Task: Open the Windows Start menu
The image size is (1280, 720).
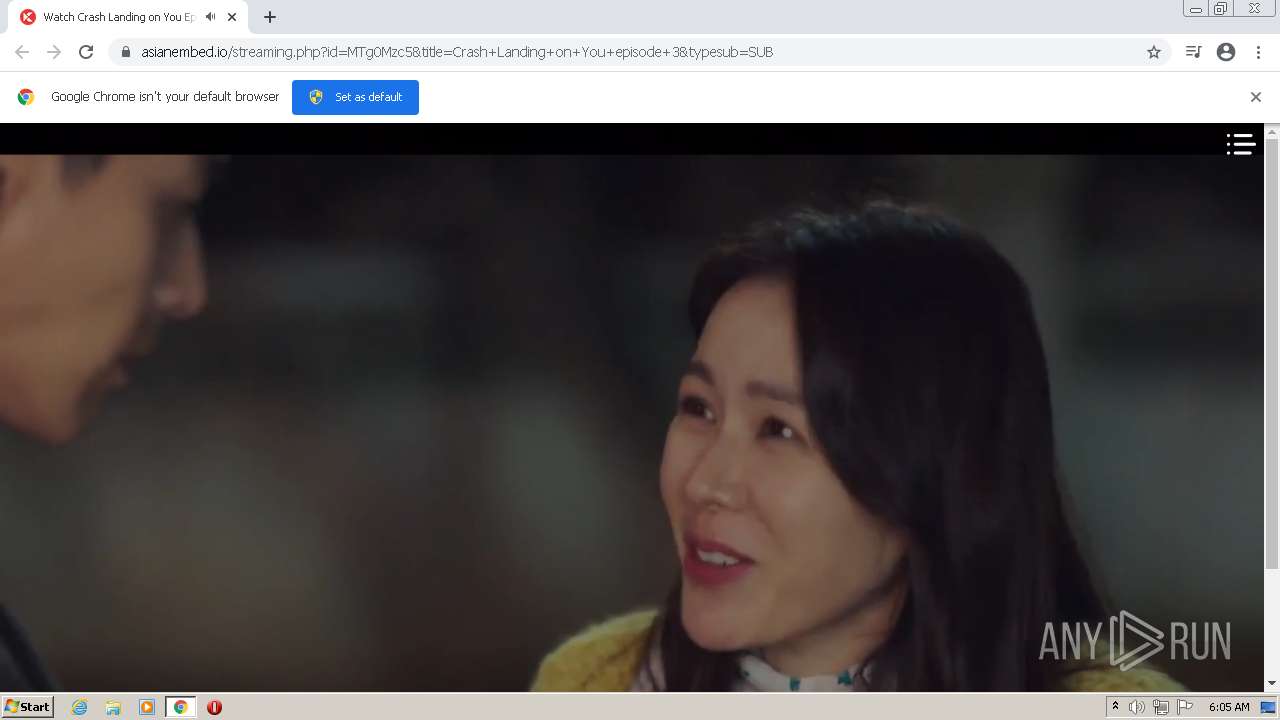Action: pos(28,707)
